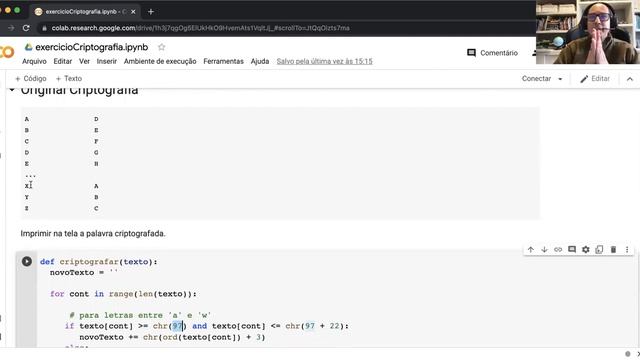Open Editar menu
640x360 pixels.
coord(62,61)
